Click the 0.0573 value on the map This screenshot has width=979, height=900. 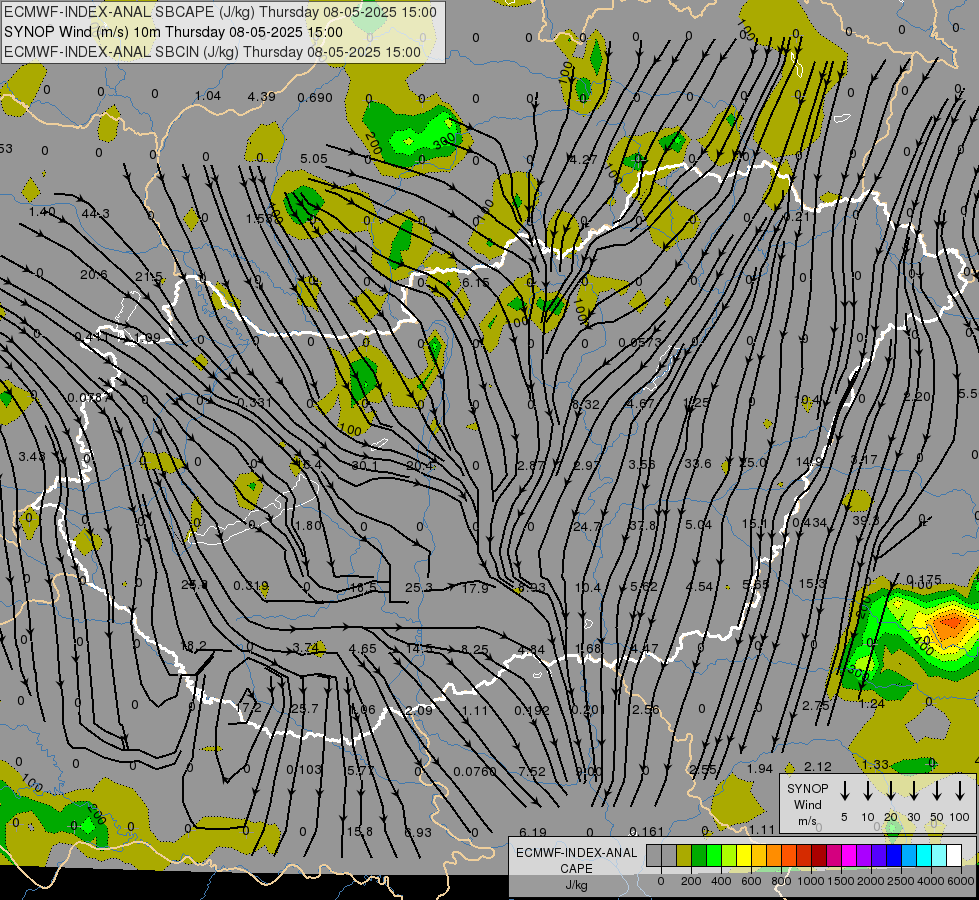point(640,342)
